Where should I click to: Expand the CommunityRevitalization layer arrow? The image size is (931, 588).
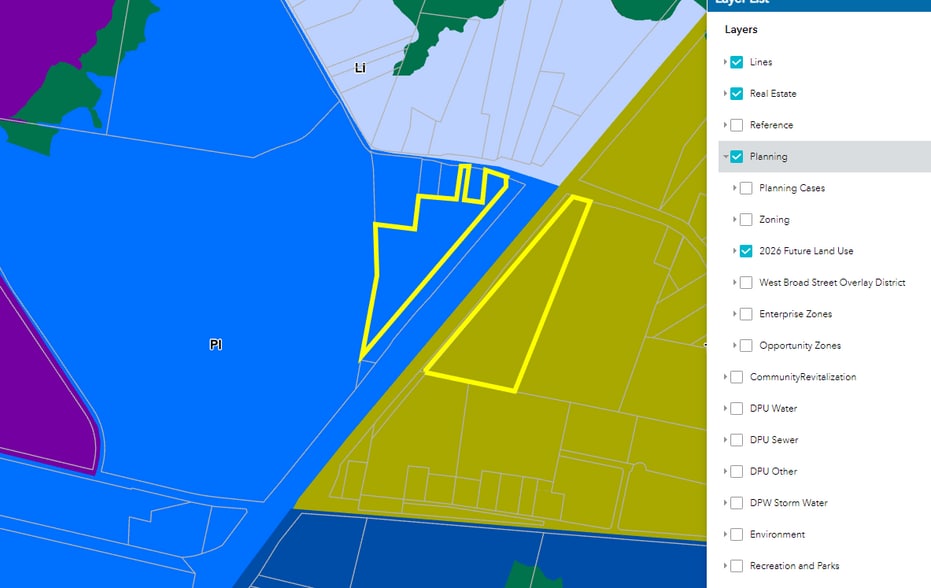tap(725, 377)
